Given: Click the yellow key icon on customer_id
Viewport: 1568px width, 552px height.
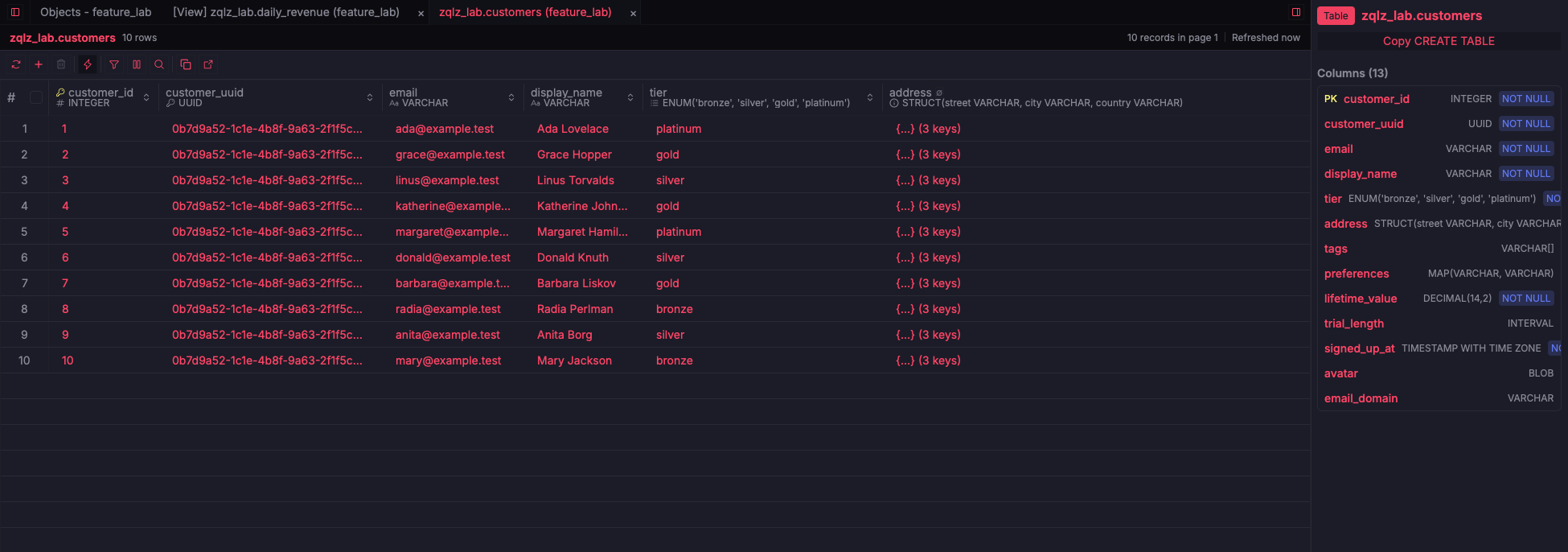Looking at the screenshot, I should pyautogui.click(x=60, y=93).
